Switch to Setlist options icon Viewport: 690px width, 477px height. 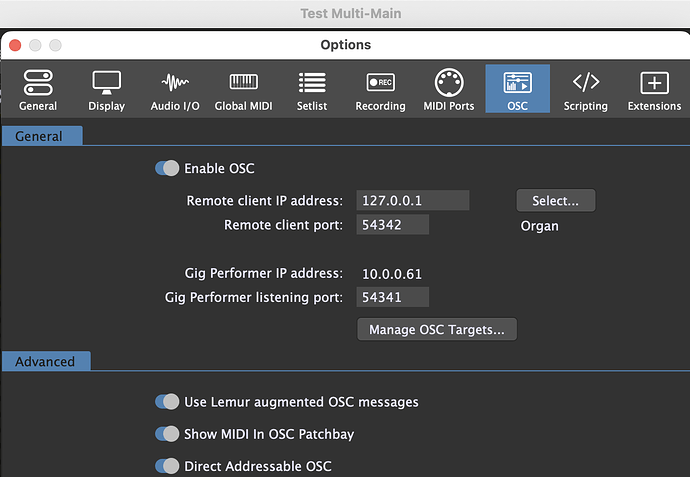click(x=312, y=83)
